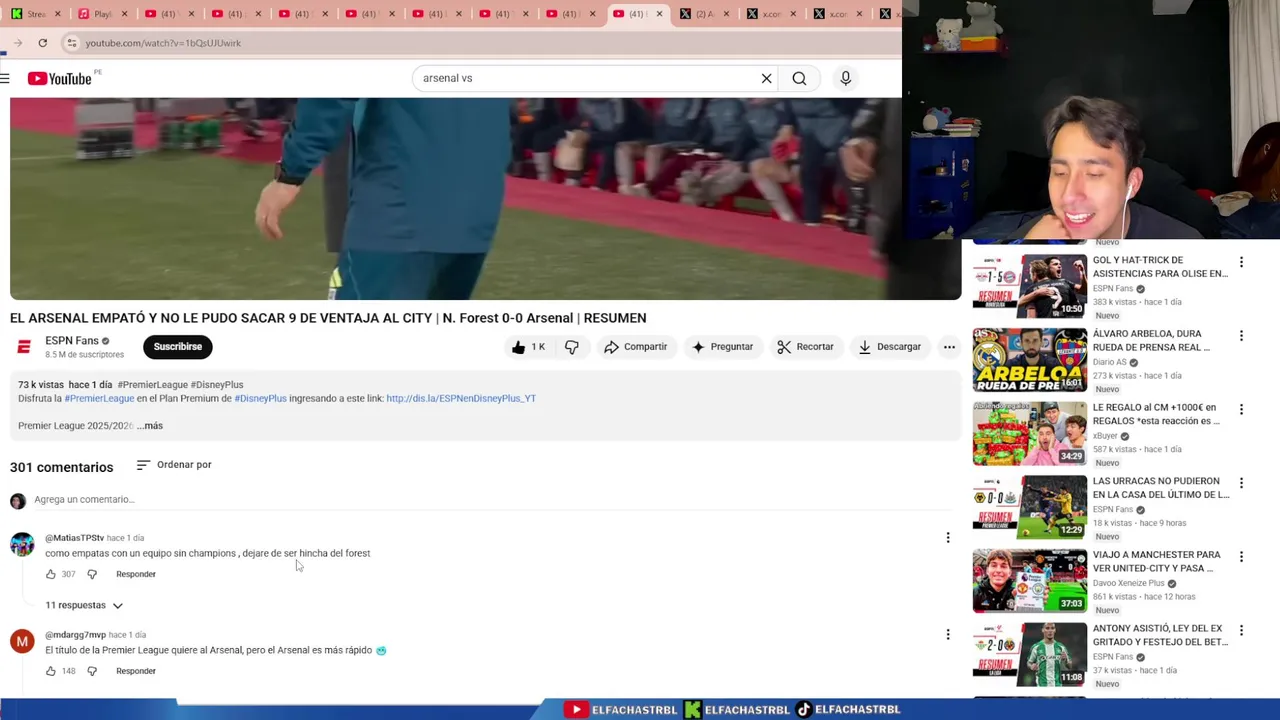The width and height of the screenshot is (1280, 720).
Task: Like the @mdargg7mvp comment
Action: [x=51, y=671]
